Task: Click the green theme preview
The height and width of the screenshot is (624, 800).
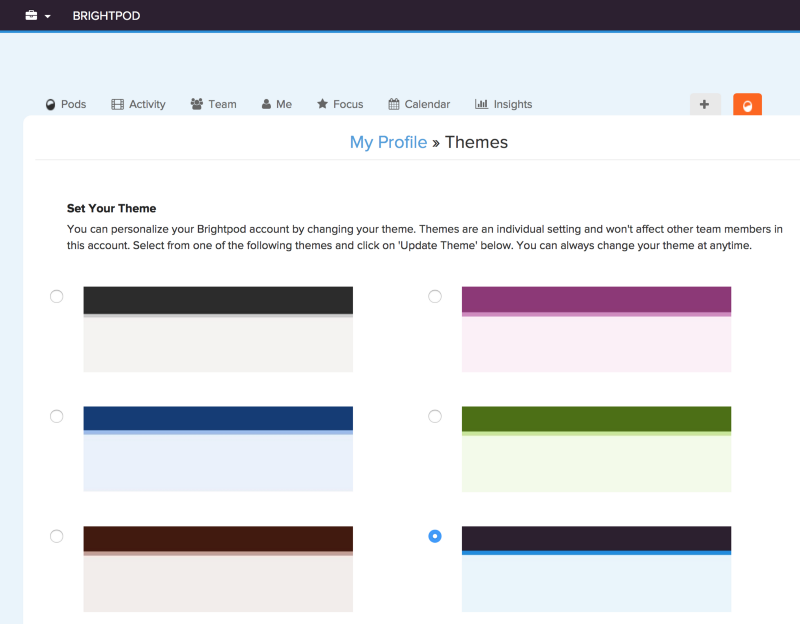Action: click(x=596, y=449)
